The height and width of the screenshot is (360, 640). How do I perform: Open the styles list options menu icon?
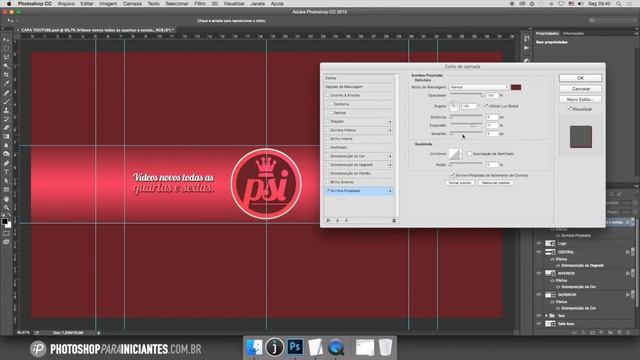click(394, 220)
